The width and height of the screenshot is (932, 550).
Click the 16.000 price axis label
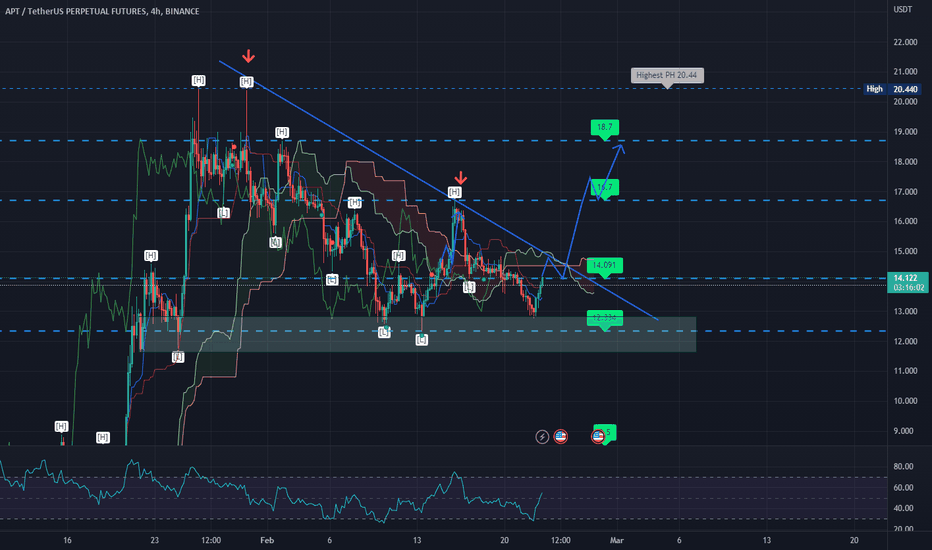(x=905, y=221)
